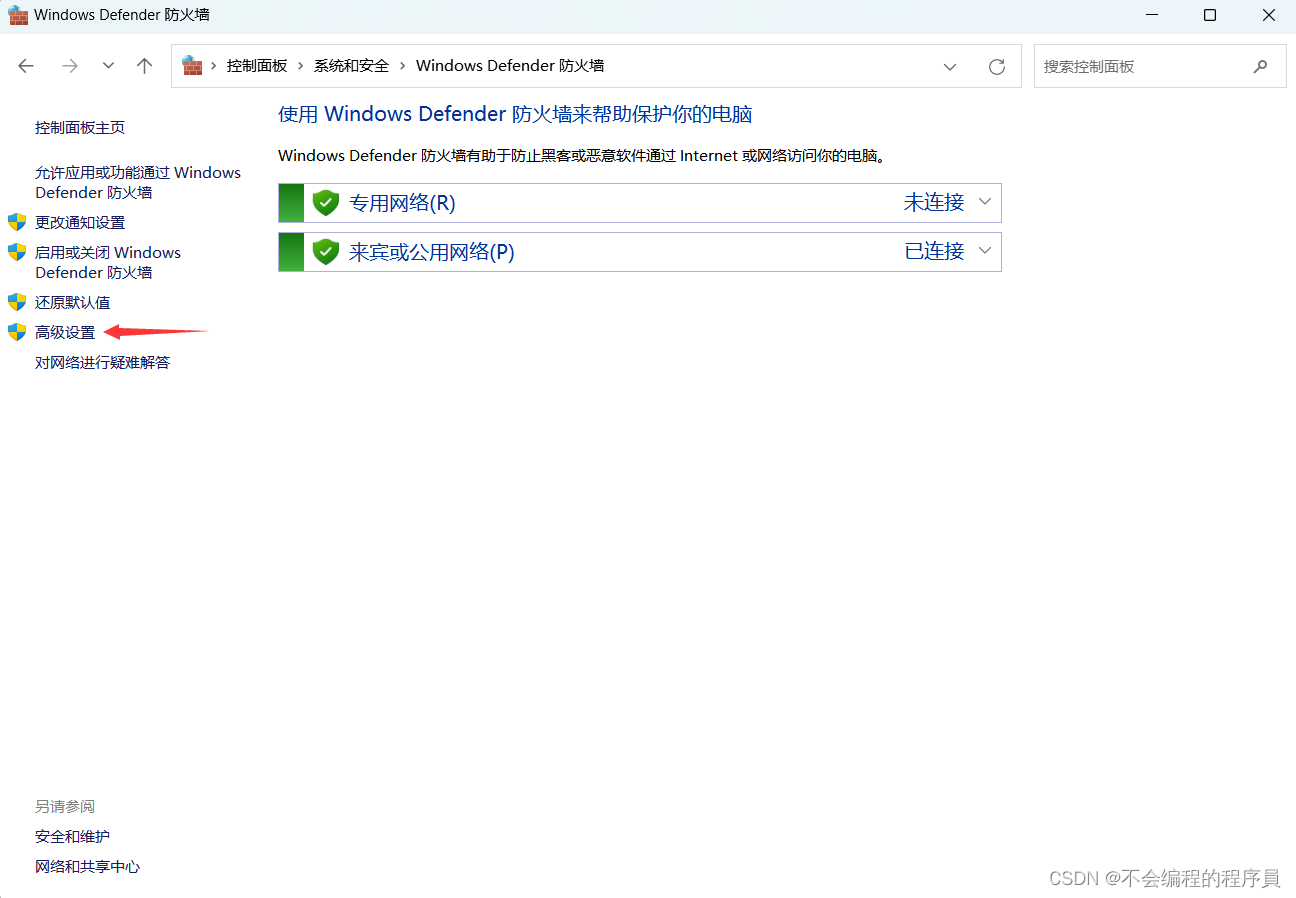Open the address bar history dropdown
The image size is (1296, 898).
[x=949, y=67]
